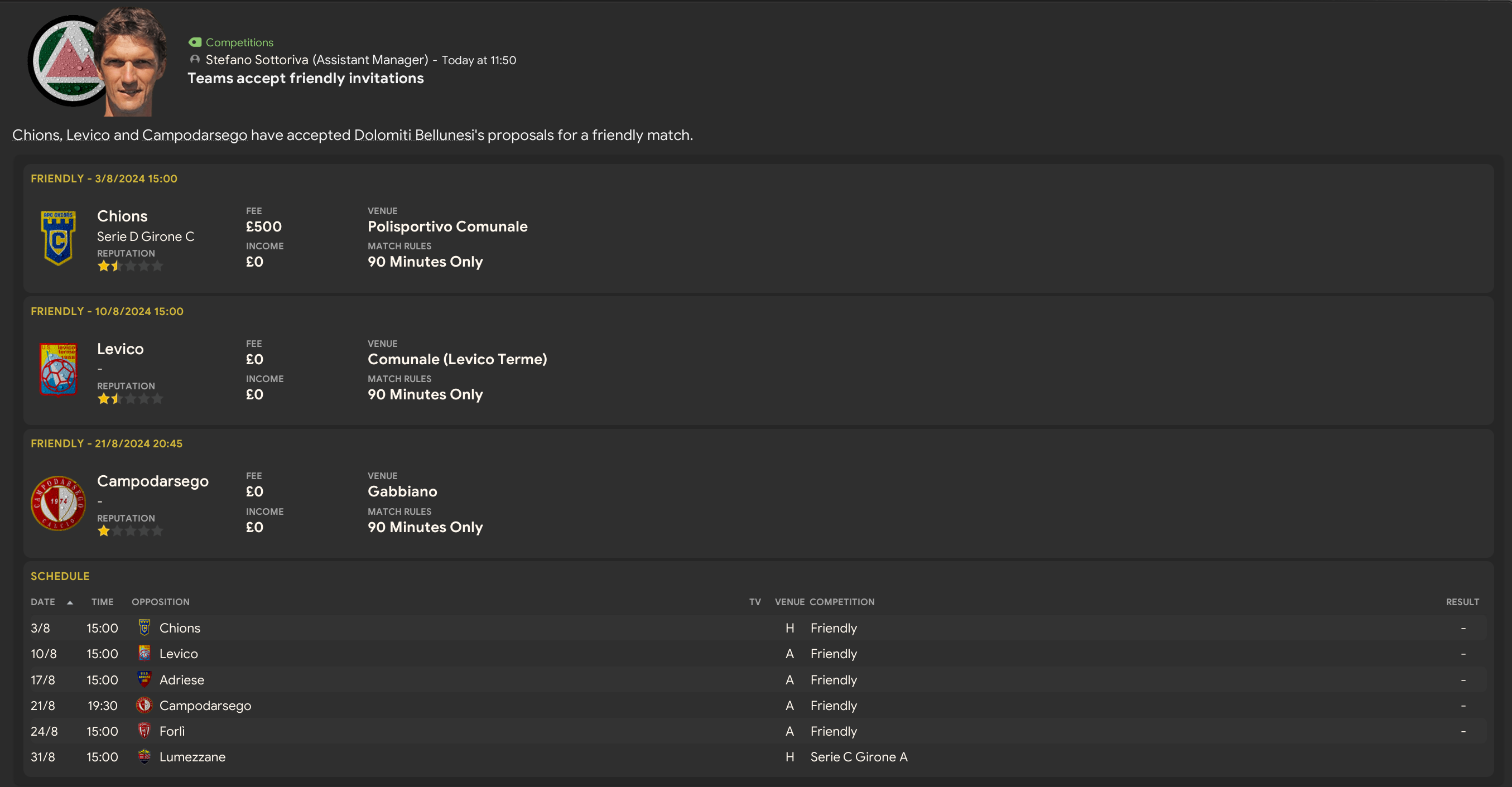This screenshot has width=1512, height=787.
Task: Click the Forlì small logo in schedule
Action: click(144, 731)
